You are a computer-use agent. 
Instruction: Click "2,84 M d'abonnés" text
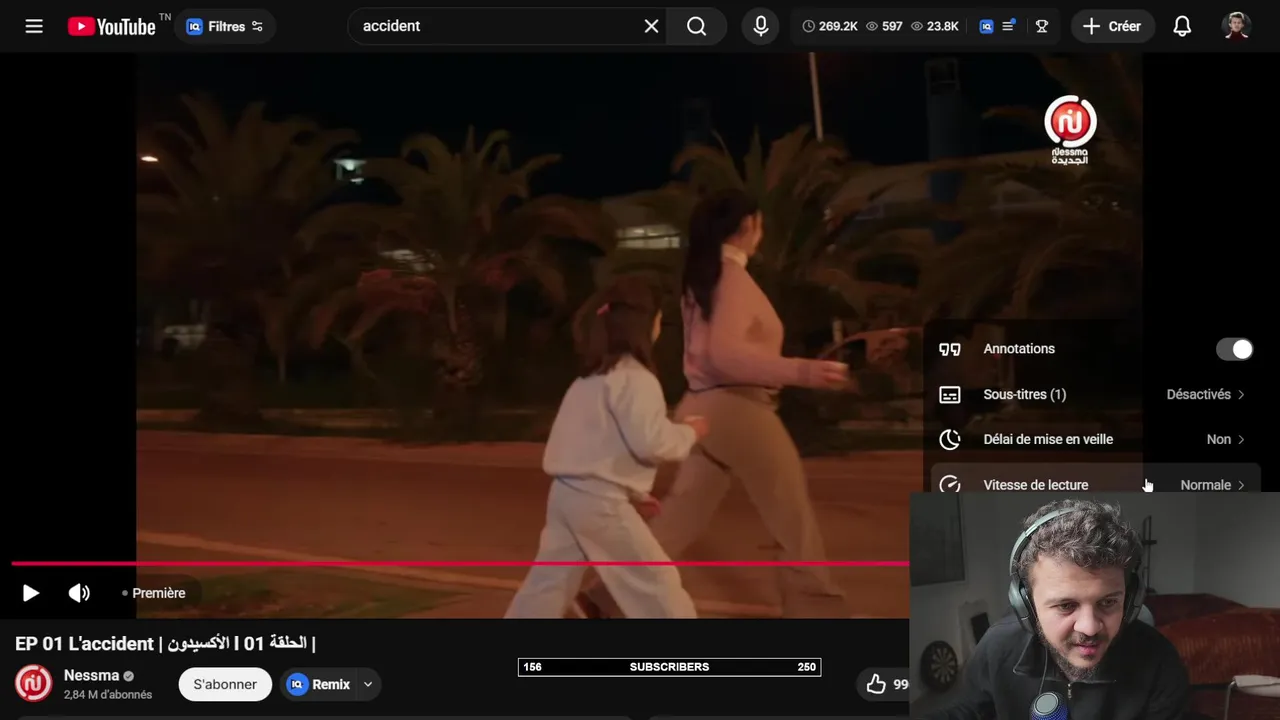108,695
